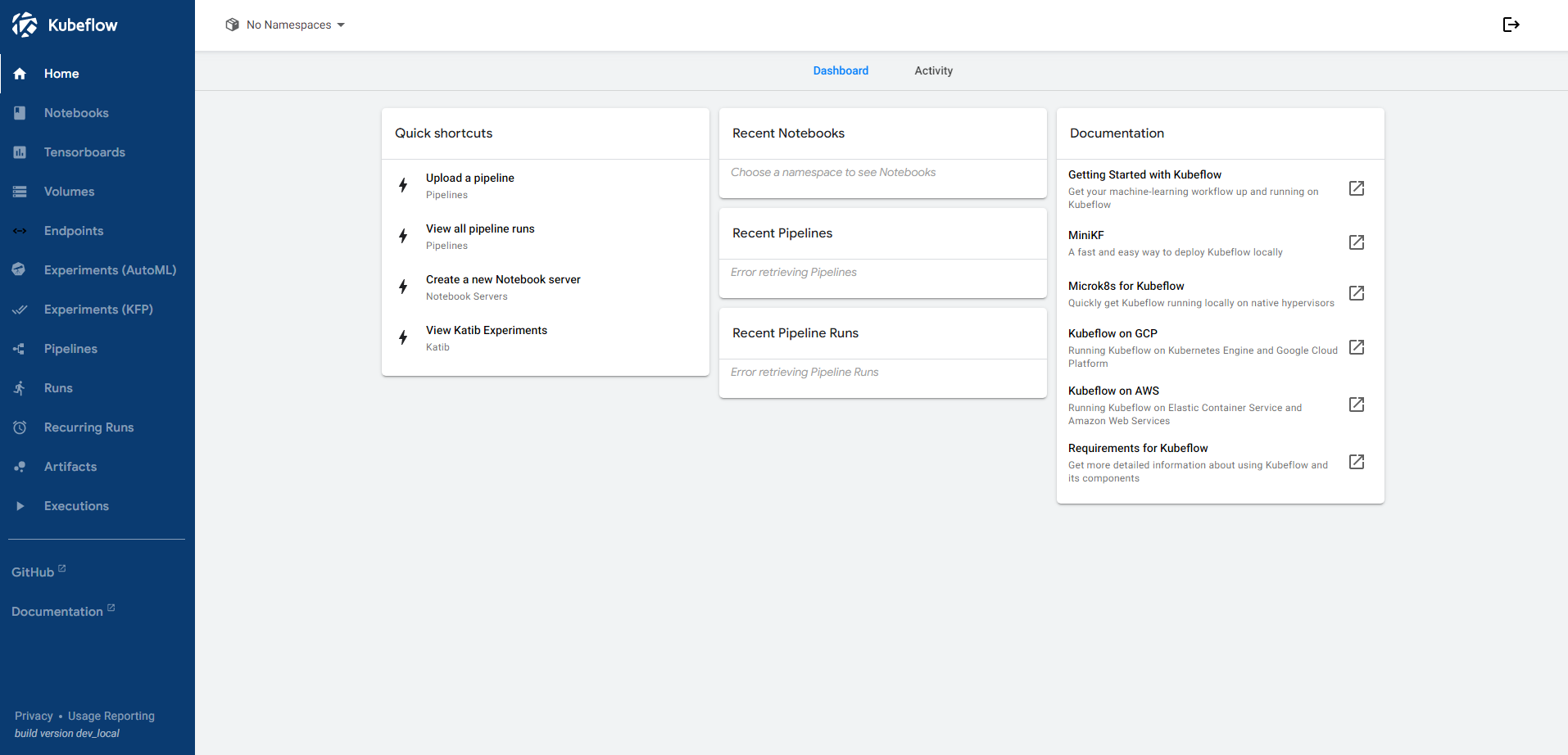The width and height of the screenshot is (1568, 755).
Task: Click the Executions play icon
Action: pos(20,506)
